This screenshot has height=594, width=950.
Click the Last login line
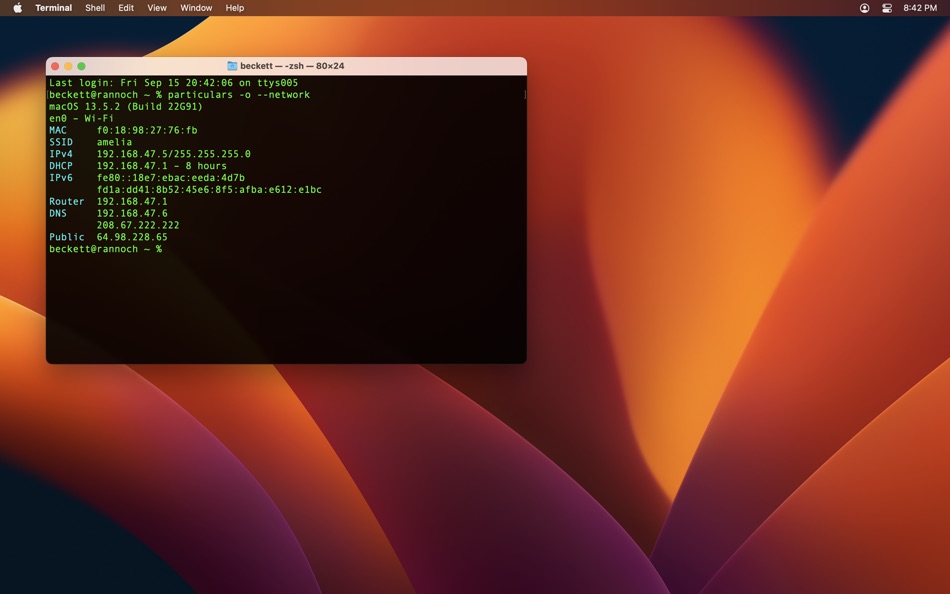click(x=173, y=82)
